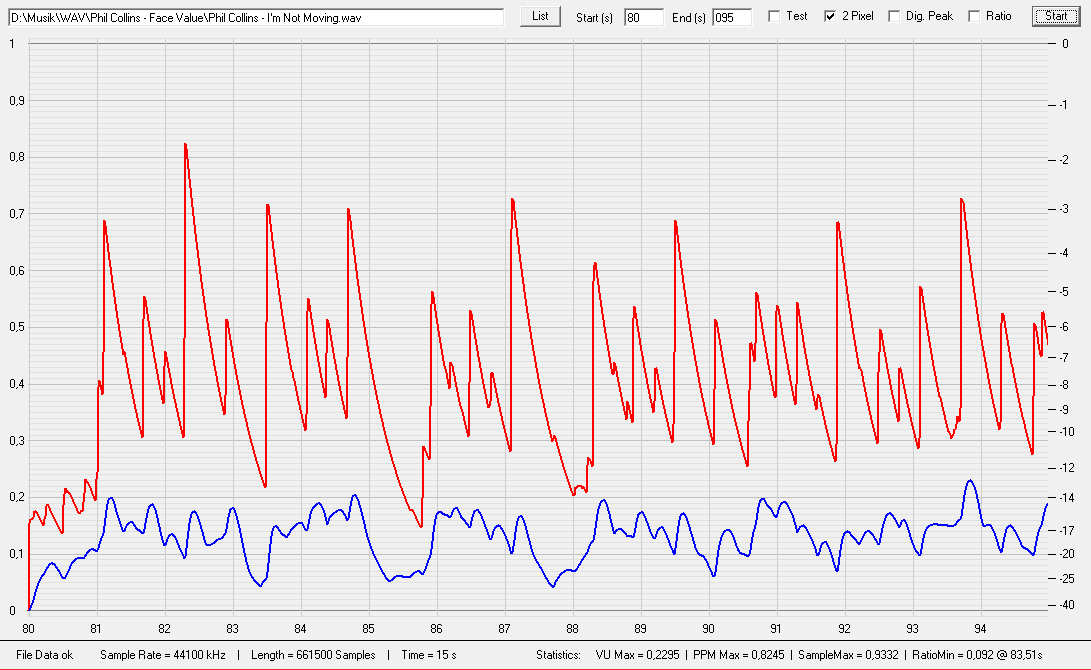Viewport: 1091px width, 670px height.
Task: Click the "PPM Max = 0,8245" statistic
Action: tap(738, 655)
